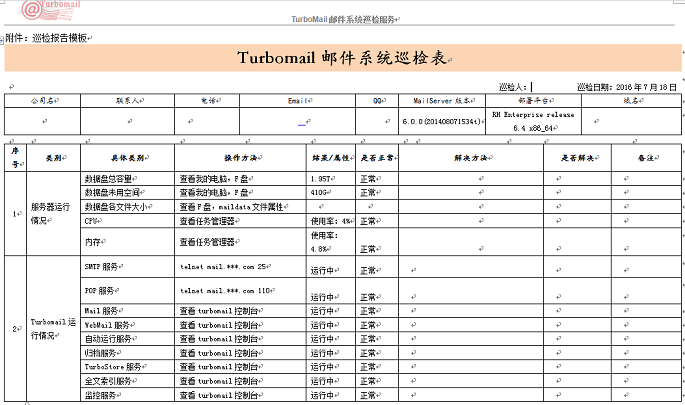
Task: Select the MailServer 版本 header cell
Action: 442,100
